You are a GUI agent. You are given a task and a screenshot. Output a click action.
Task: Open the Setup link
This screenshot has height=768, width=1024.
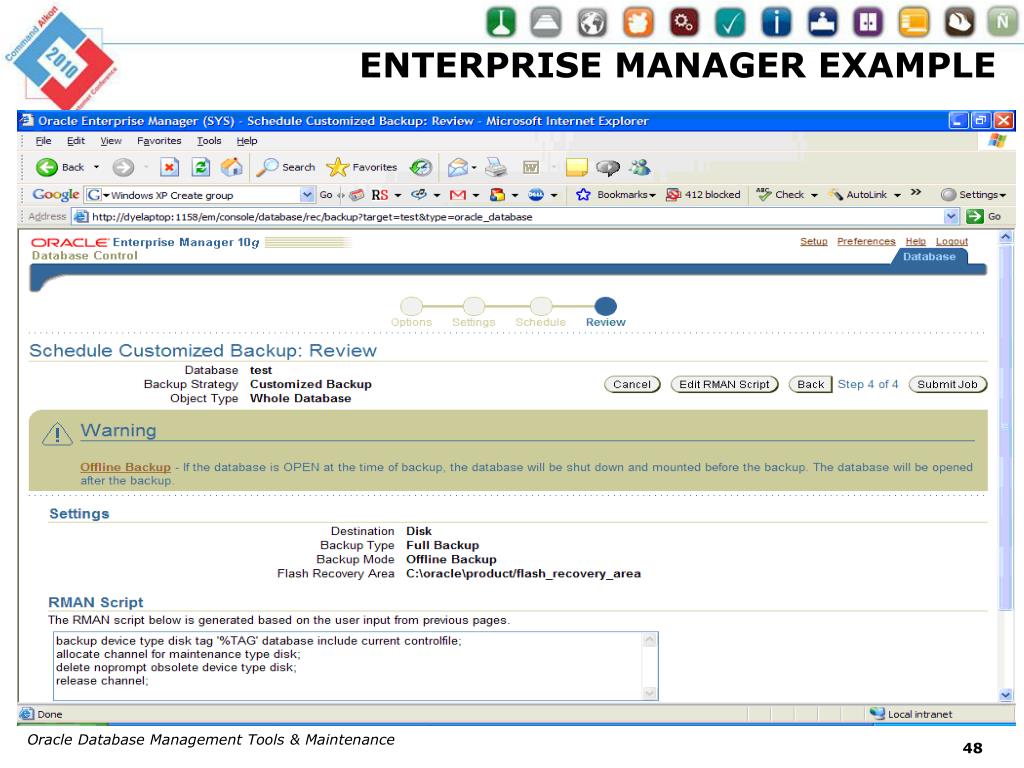814,241
